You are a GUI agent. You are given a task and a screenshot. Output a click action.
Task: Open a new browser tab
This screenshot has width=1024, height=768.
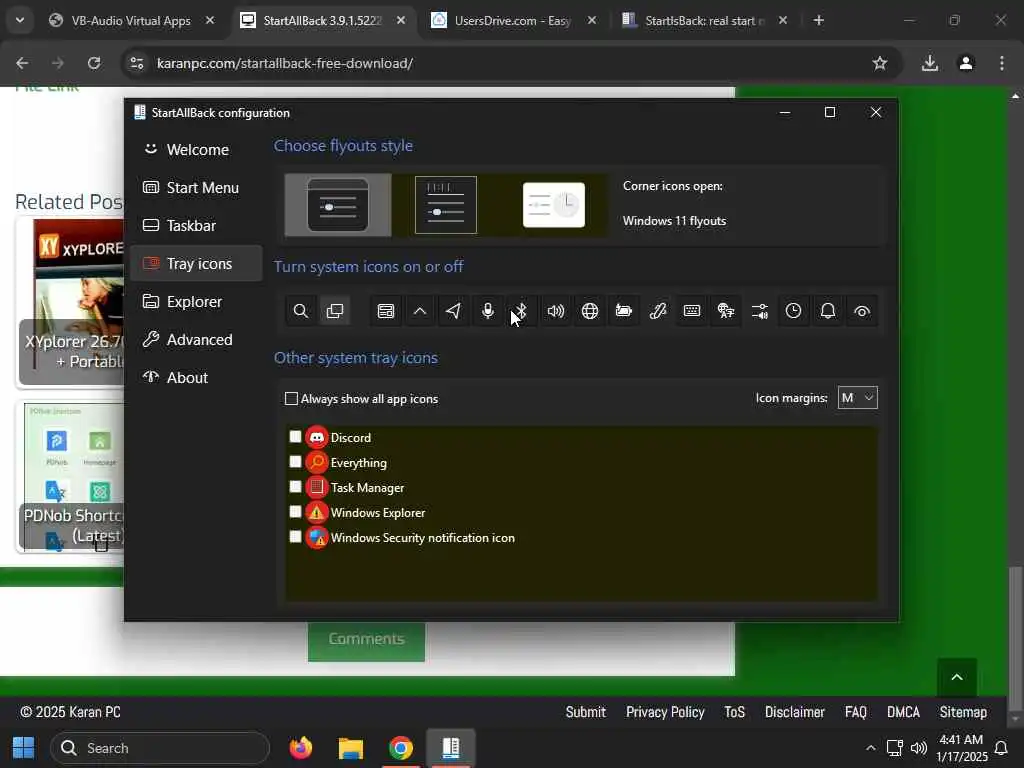click(x=818, y=21)
